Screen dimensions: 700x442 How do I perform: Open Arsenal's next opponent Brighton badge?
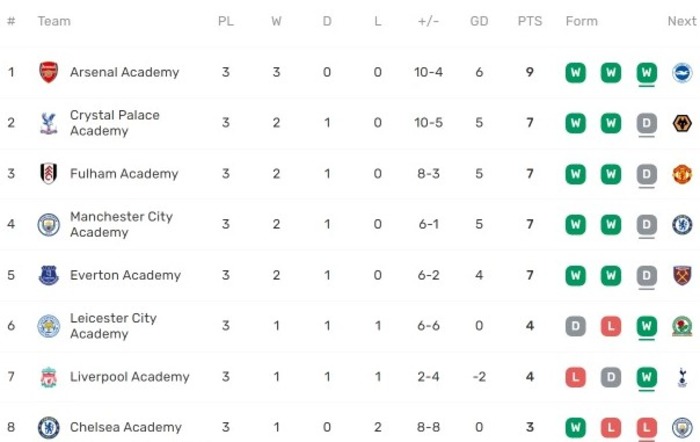(682, 72)
